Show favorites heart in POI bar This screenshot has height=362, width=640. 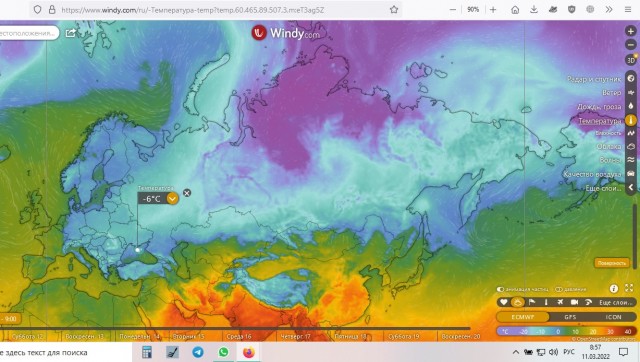504,302
